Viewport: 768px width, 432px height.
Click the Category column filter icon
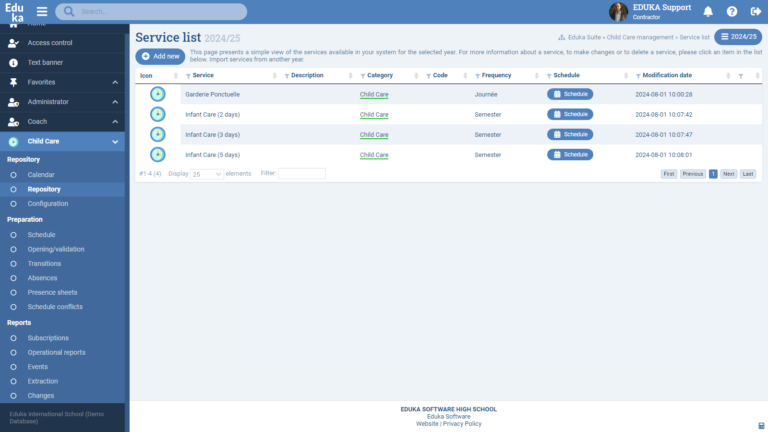pos(361,76)
